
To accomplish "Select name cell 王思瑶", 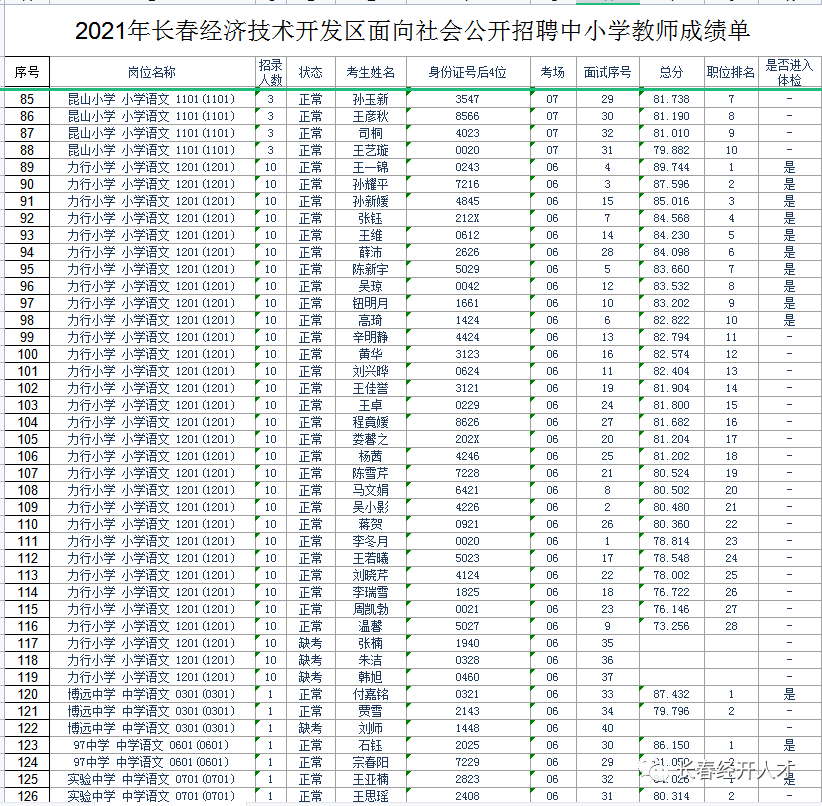I will (x=371, y=796).
